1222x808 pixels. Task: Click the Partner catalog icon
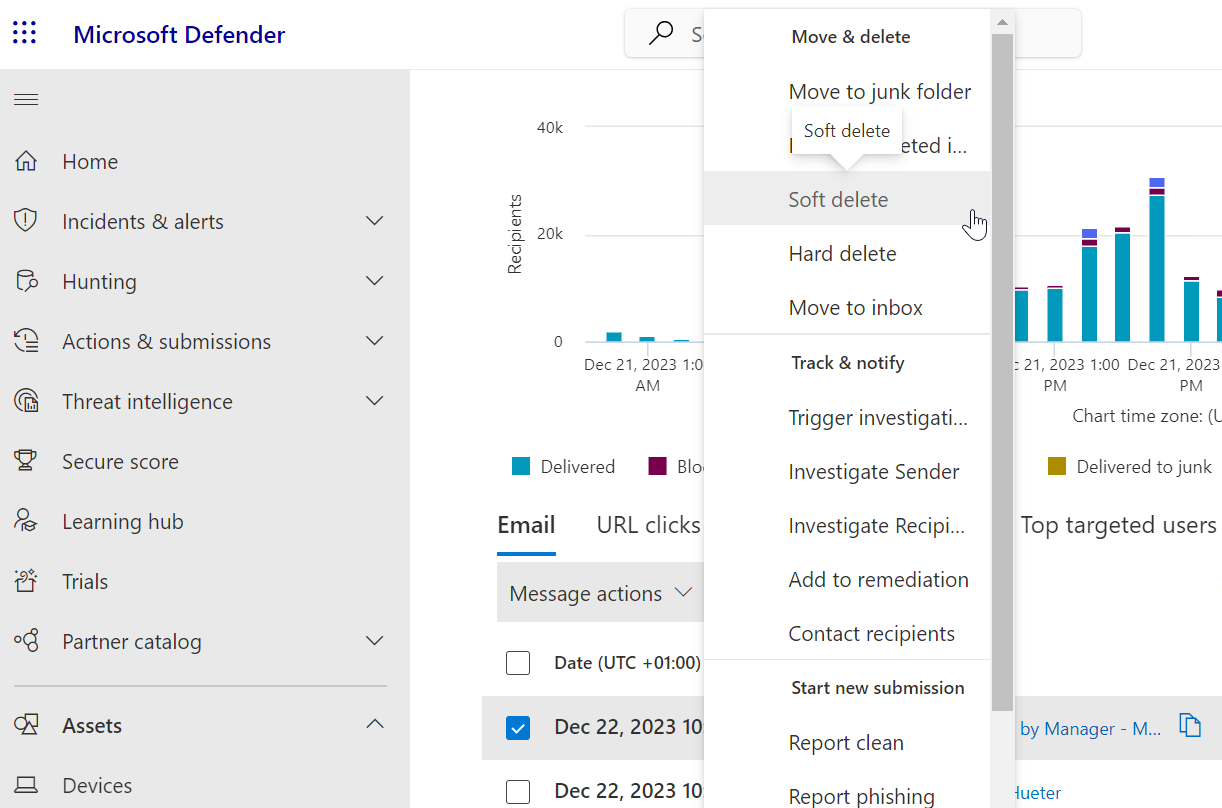[26, 641]
